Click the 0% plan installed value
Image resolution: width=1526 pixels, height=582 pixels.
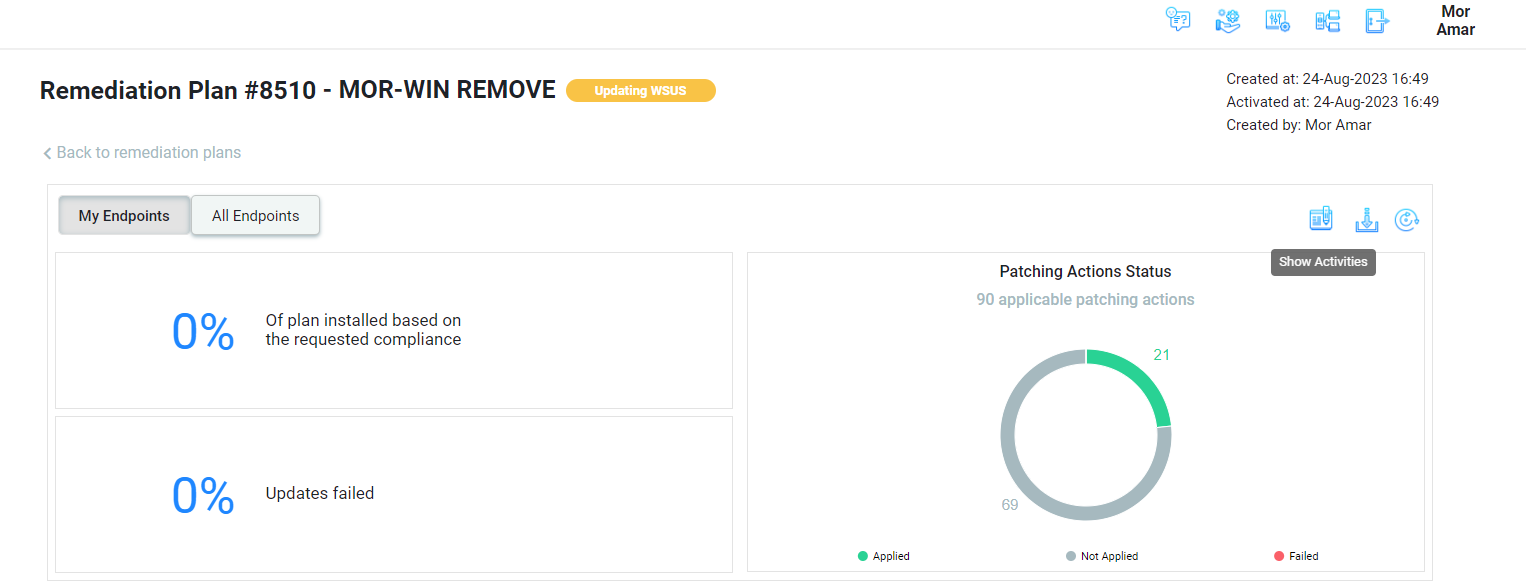point(203,331)
